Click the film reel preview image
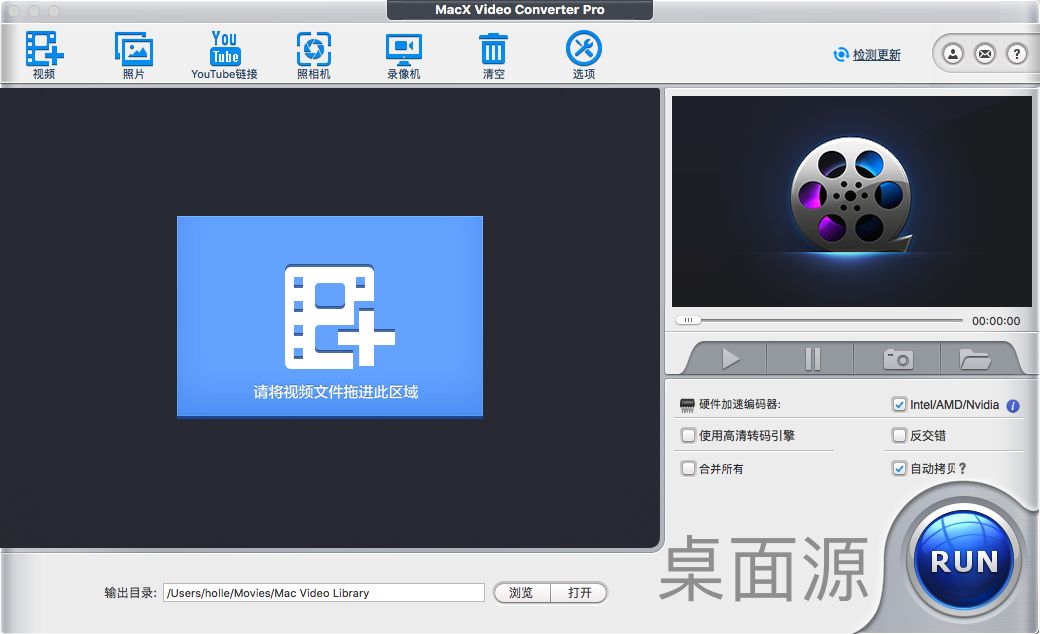 coord(852,202)
